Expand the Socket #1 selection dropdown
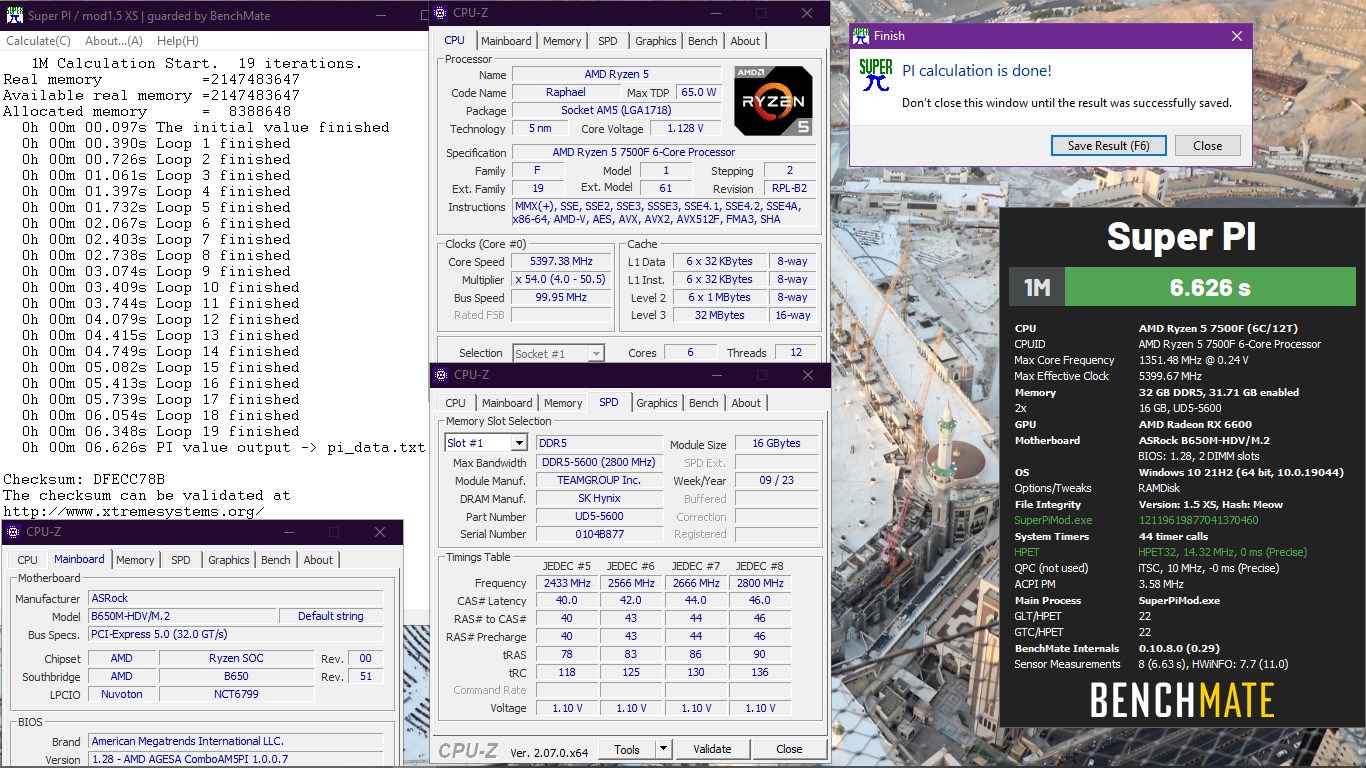 pos(596,353)
